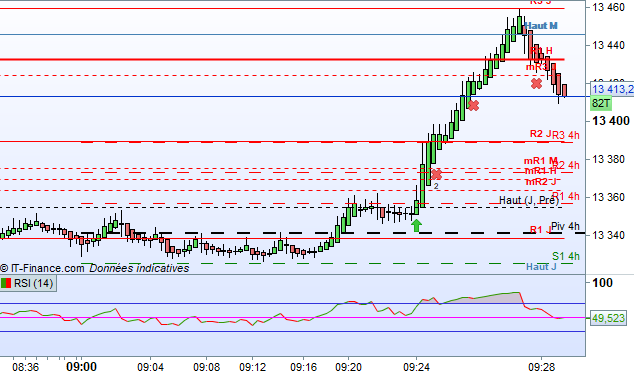Click the 09:08 time axis label
634x371 pixels.
[207, 367]
